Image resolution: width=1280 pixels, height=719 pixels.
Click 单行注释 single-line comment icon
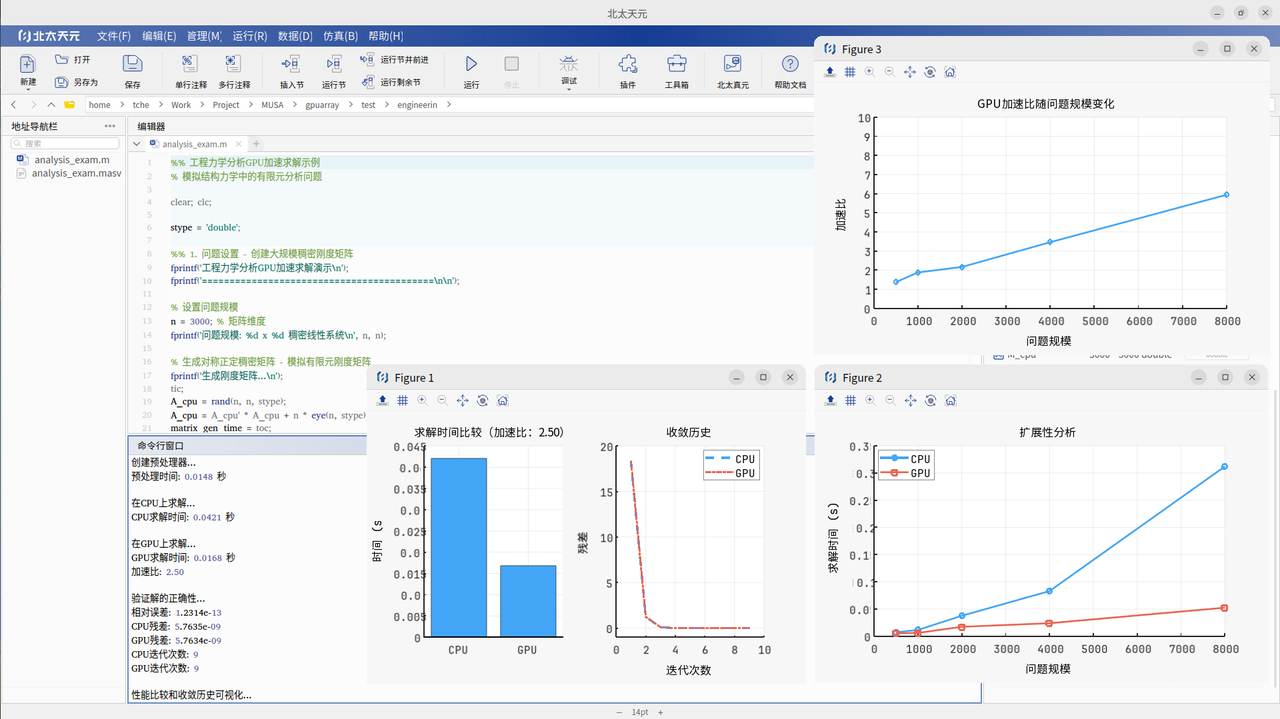pos(190,64)
